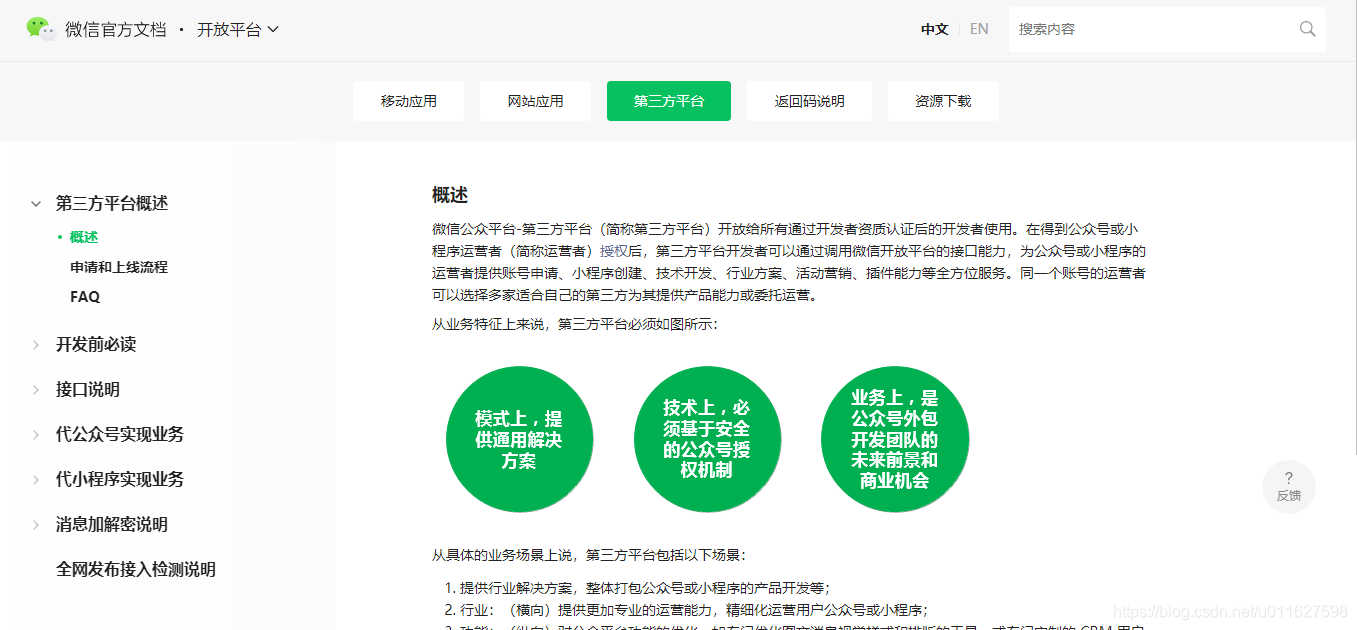Image resolution: width=1357 pixels, height=630 pixels.
Task: Open 消息加解密说明 in the sidebar
Action: (x=112, y=524)
